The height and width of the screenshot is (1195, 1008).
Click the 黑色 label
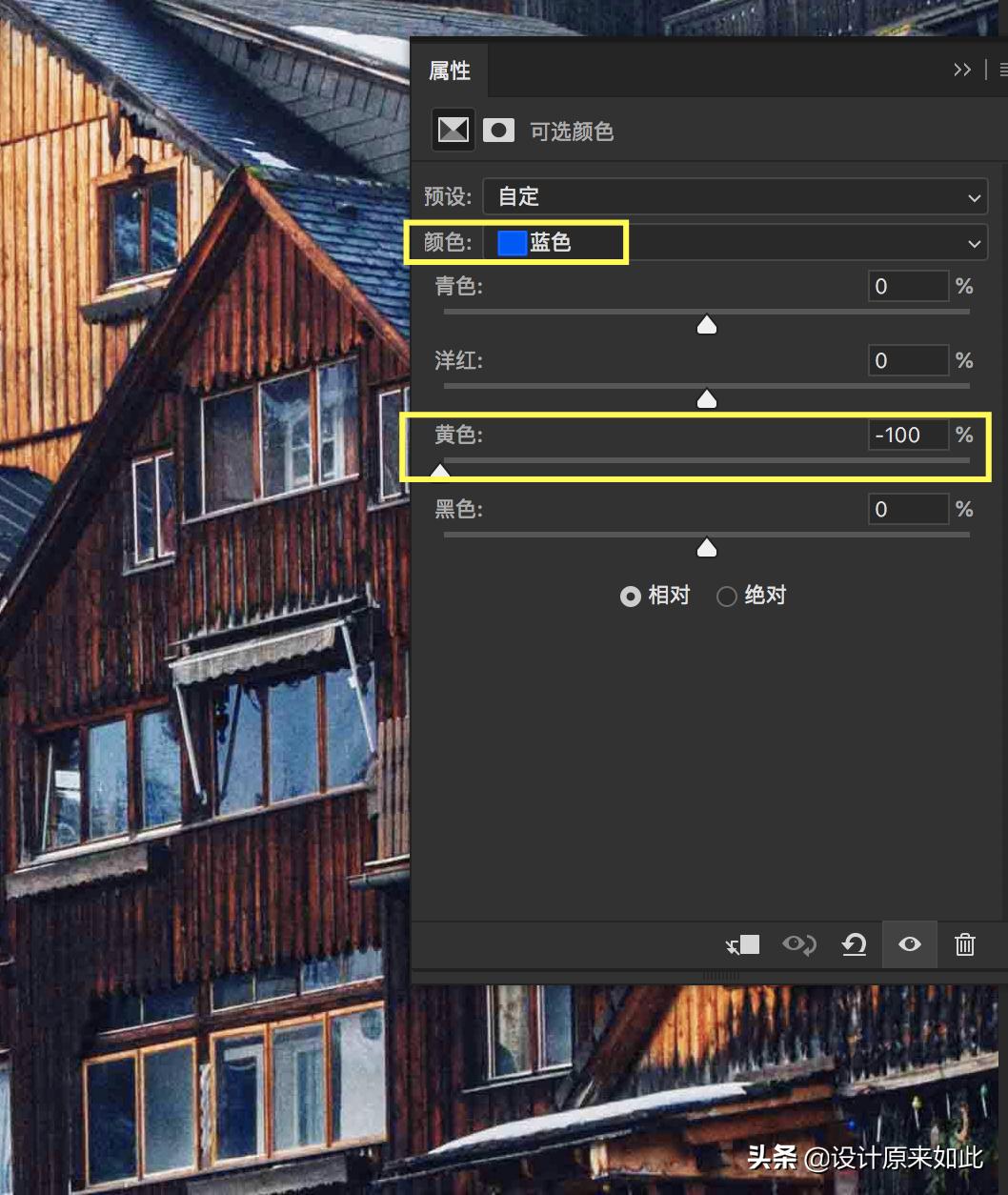(458, 509)
